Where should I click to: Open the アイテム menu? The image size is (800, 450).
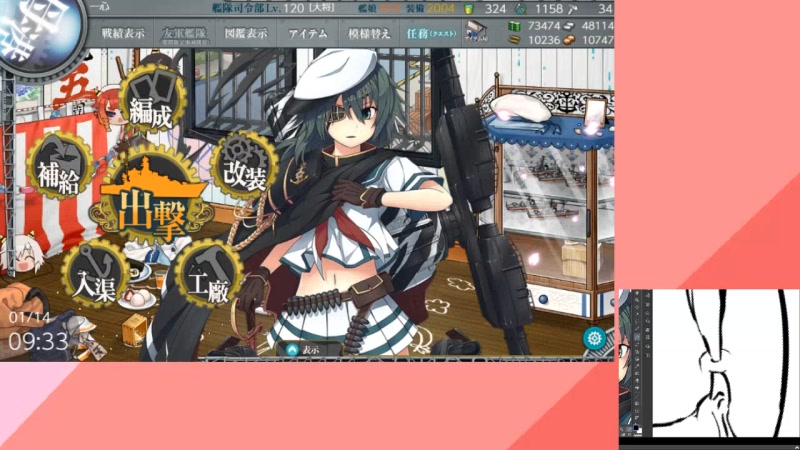308,34
